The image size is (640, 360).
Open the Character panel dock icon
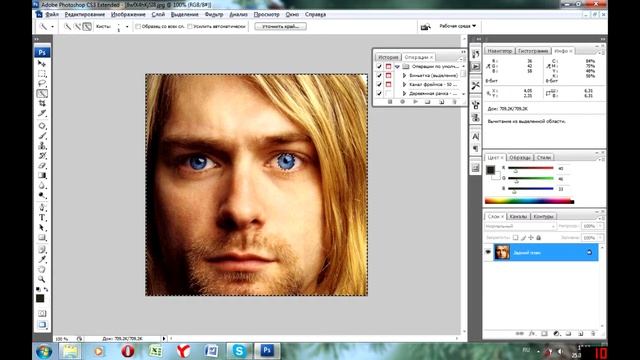[x=476, y=136]
